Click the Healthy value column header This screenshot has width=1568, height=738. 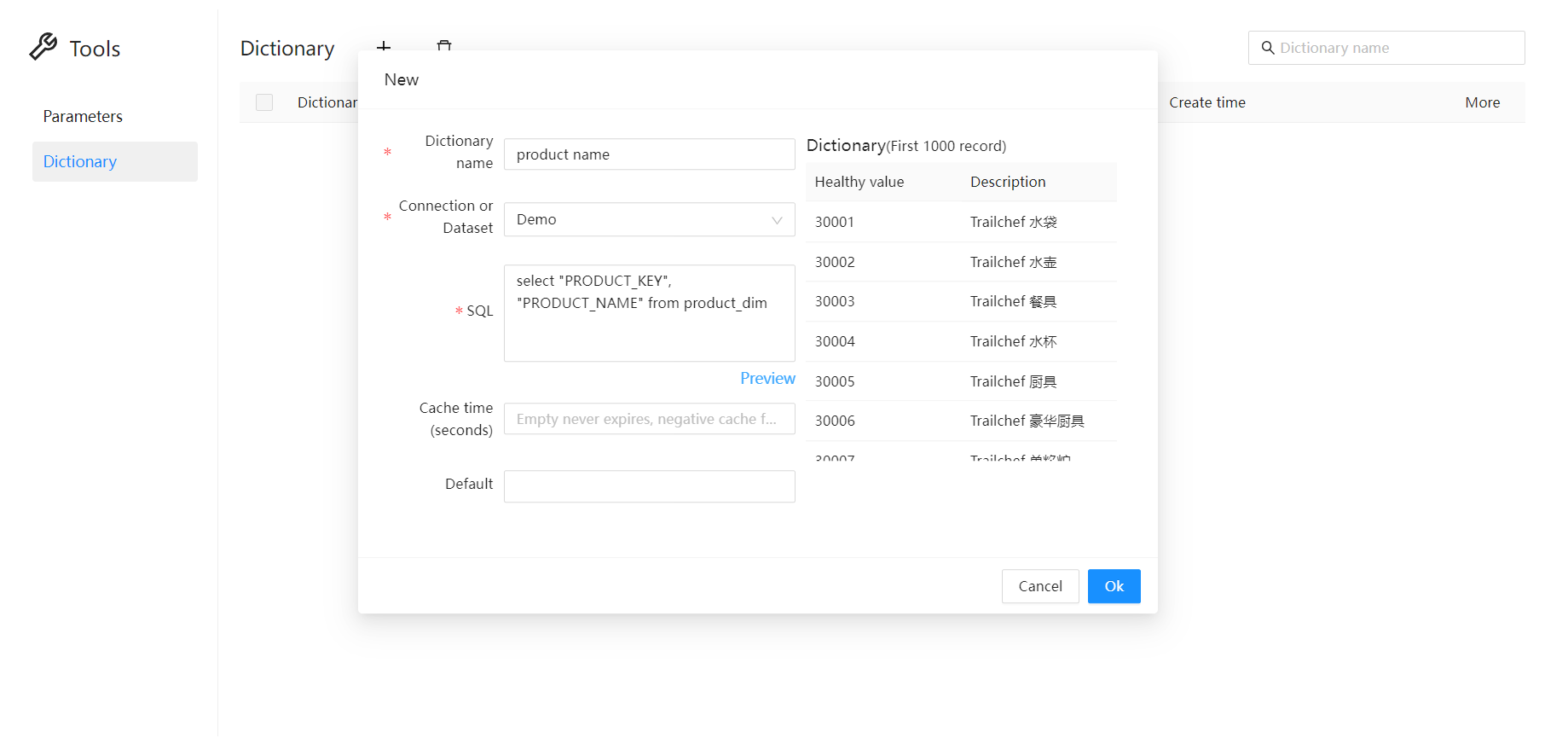coord(859,182)
